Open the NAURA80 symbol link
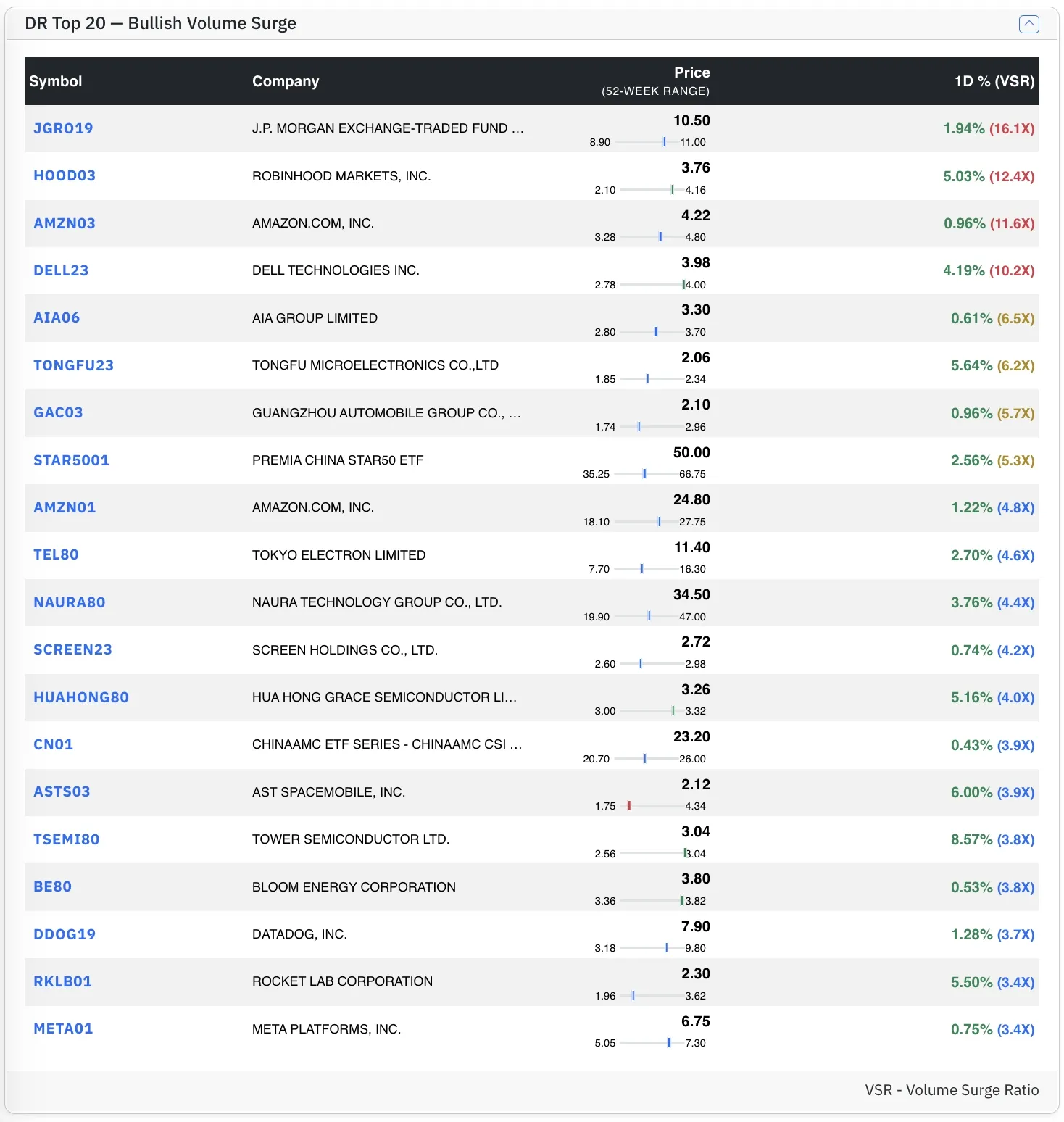Screen dimensions: 1064x1122 tap(70, 602)
